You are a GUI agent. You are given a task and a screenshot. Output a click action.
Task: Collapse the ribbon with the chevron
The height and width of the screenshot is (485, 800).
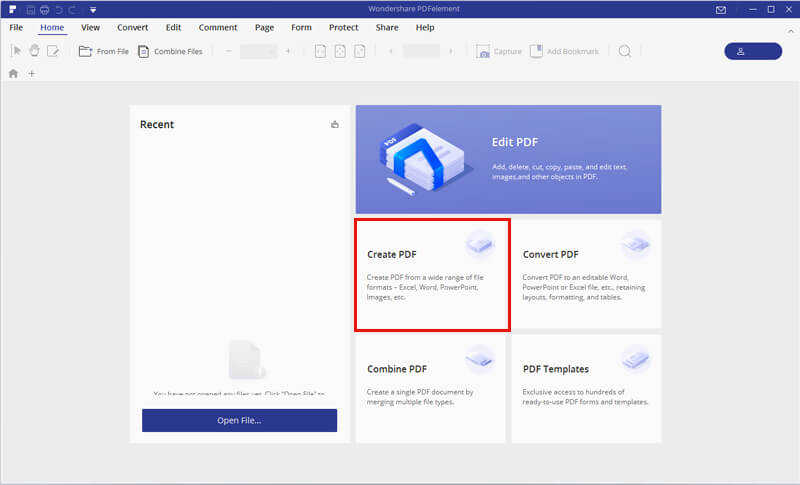click(x=790, y=31)
